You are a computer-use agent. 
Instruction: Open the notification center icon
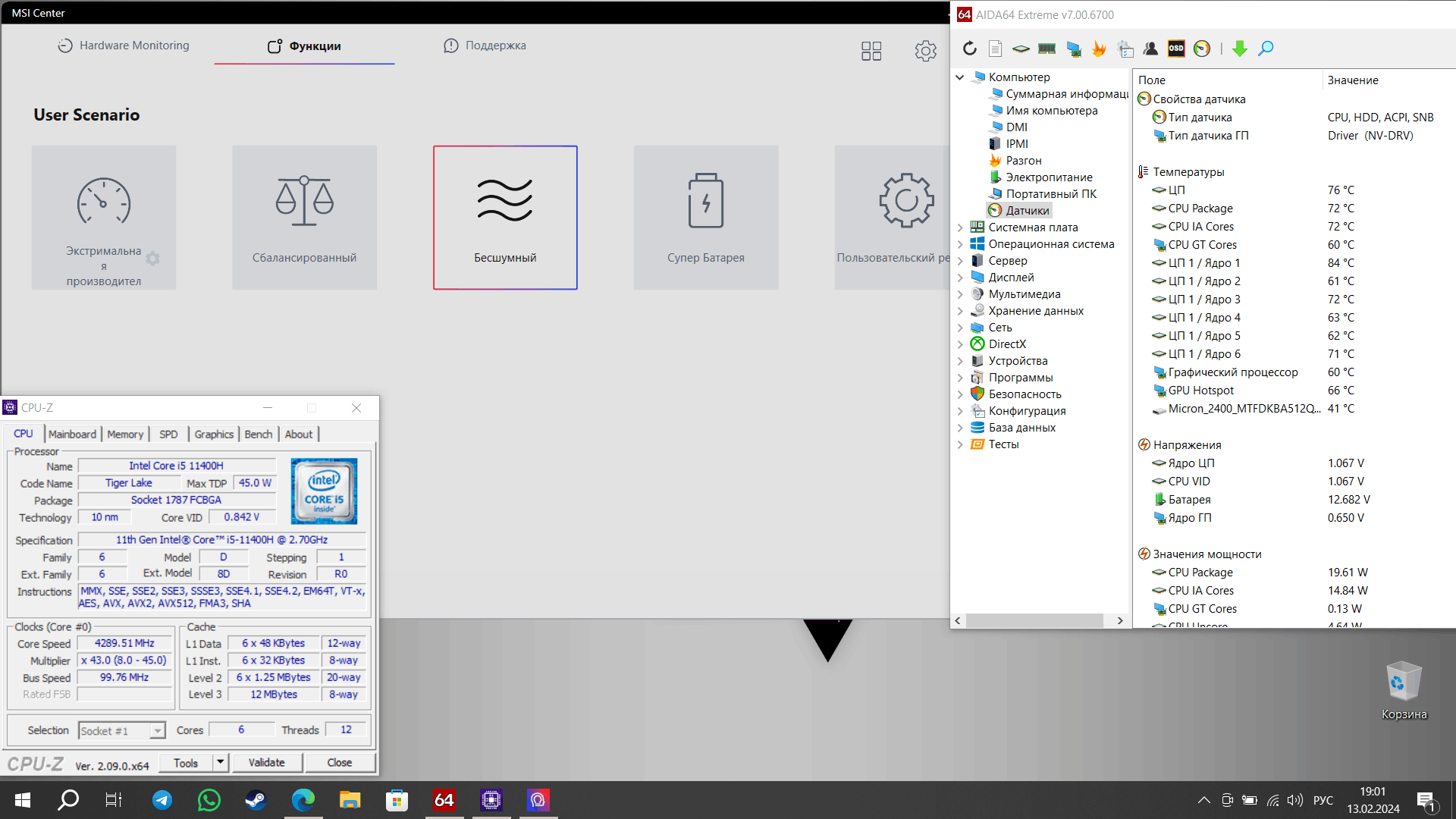[x=1426, y=800]
